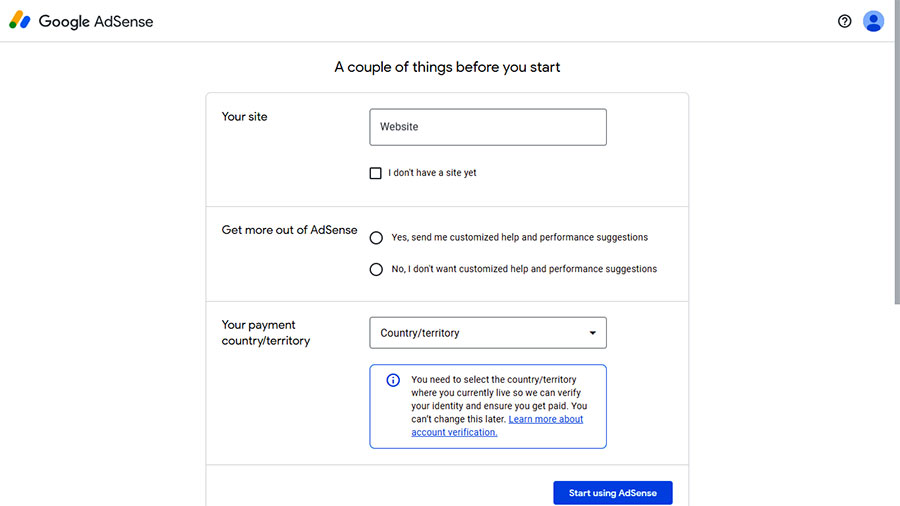Open the user account avatar
Viewport: 900px width, 506px height.
point(873,21)
